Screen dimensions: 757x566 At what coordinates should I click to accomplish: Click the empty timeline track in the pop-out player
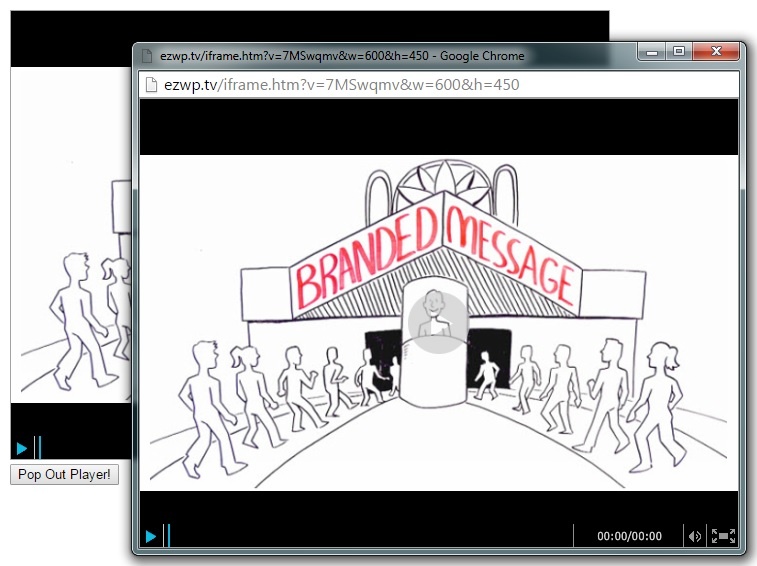tap(370, 537)
